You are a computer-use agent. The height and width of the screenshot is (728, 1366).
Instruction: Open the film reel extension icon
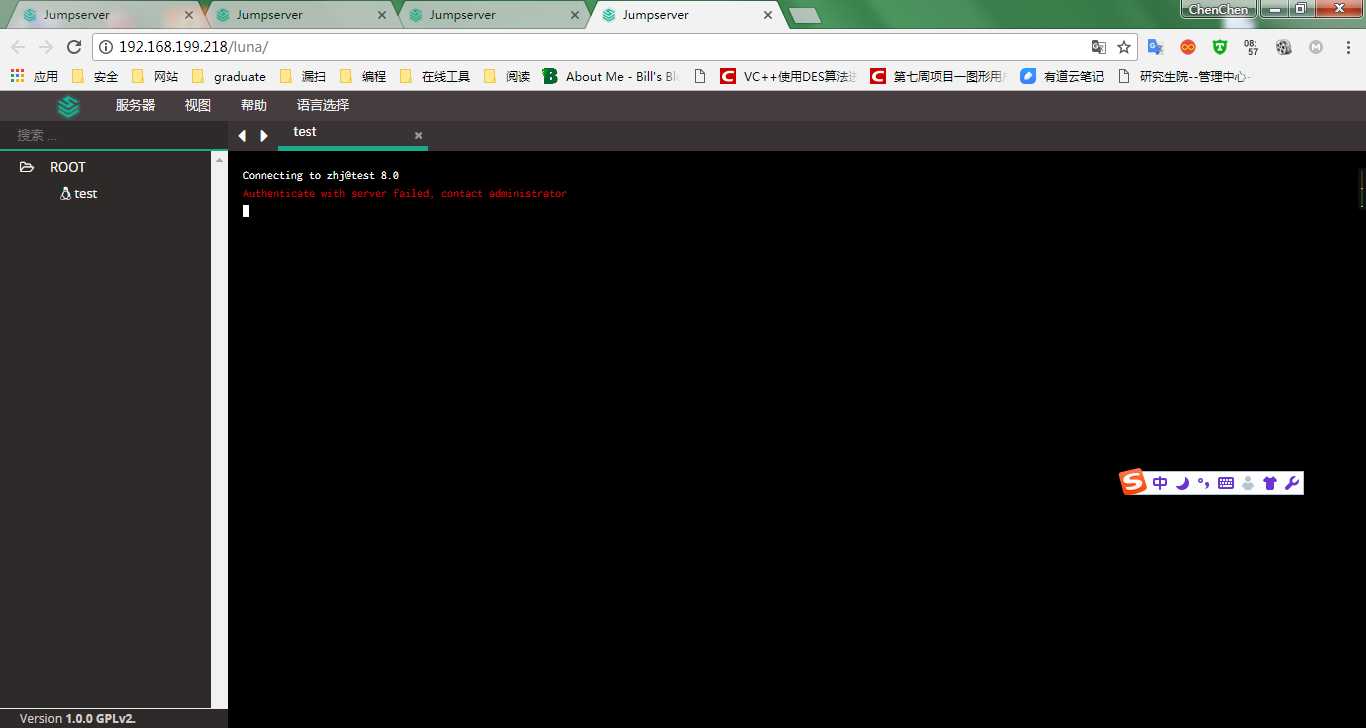[x=1284, y=47]
